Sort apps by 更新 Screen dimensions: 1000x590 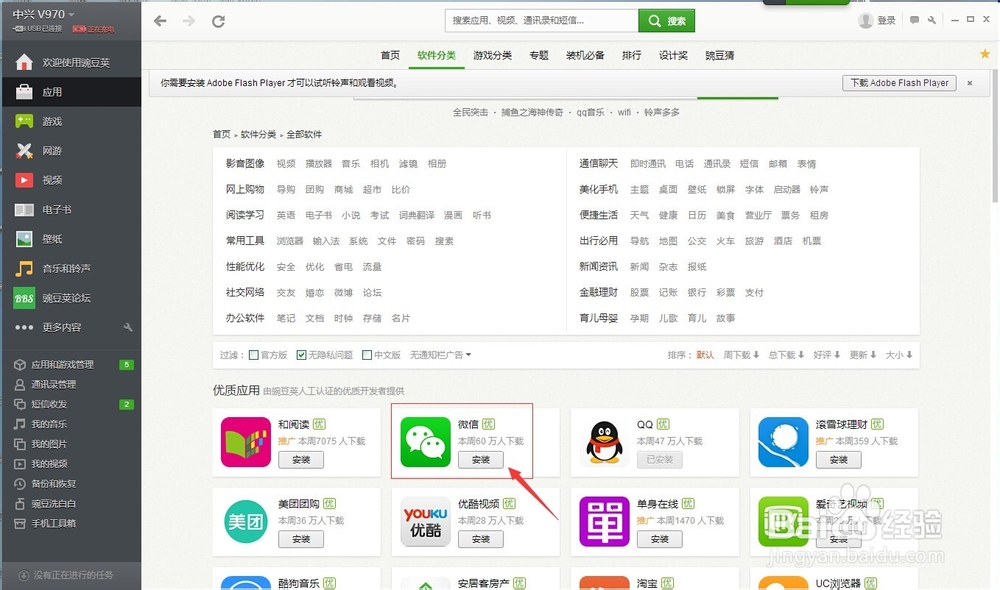click(863, 355)
